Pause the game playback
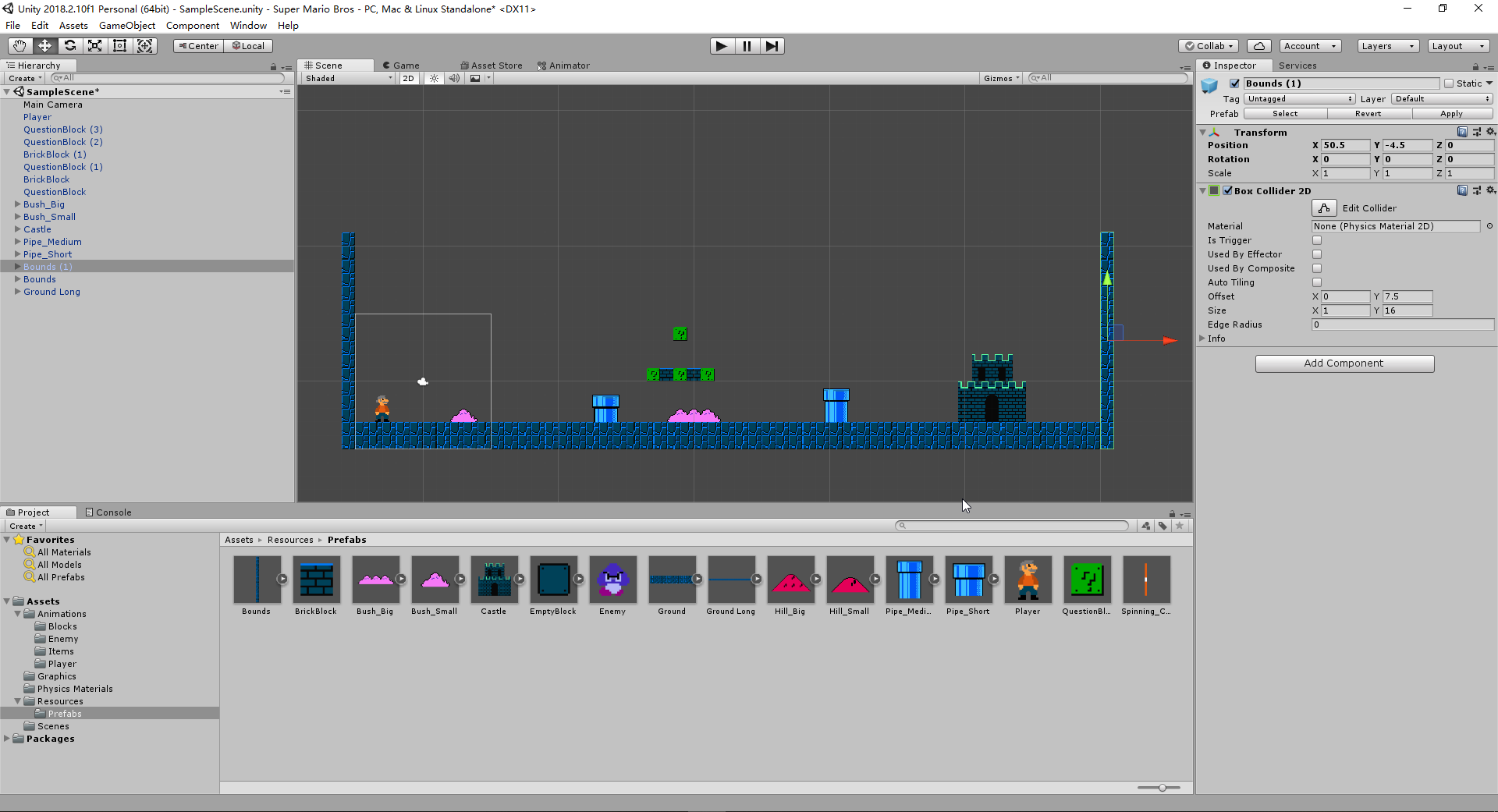Image resolution: width=1498 pixels, height=812 pixels. pos(747,46)
